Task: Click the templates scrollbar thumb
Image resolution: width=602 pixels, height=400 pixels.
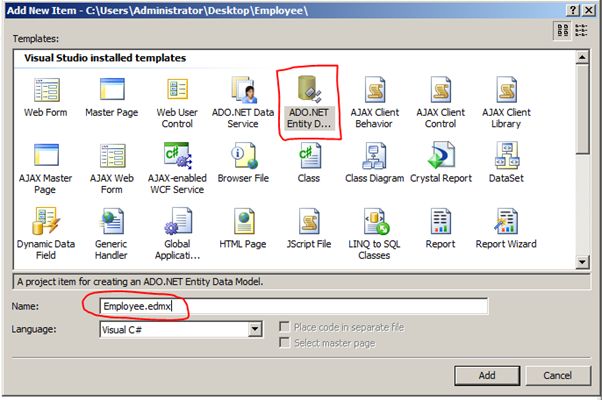Action: 582,109
